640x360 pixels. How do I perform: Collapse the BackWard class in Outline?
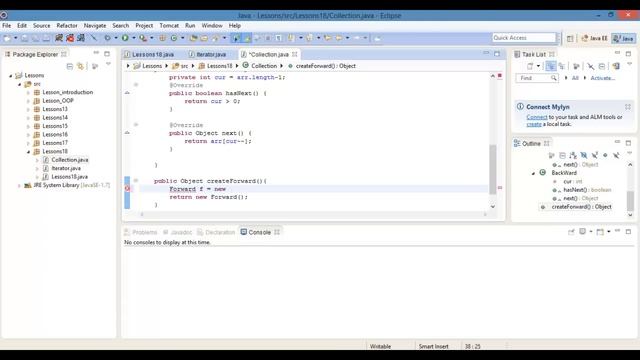click(x=533, y=173)
